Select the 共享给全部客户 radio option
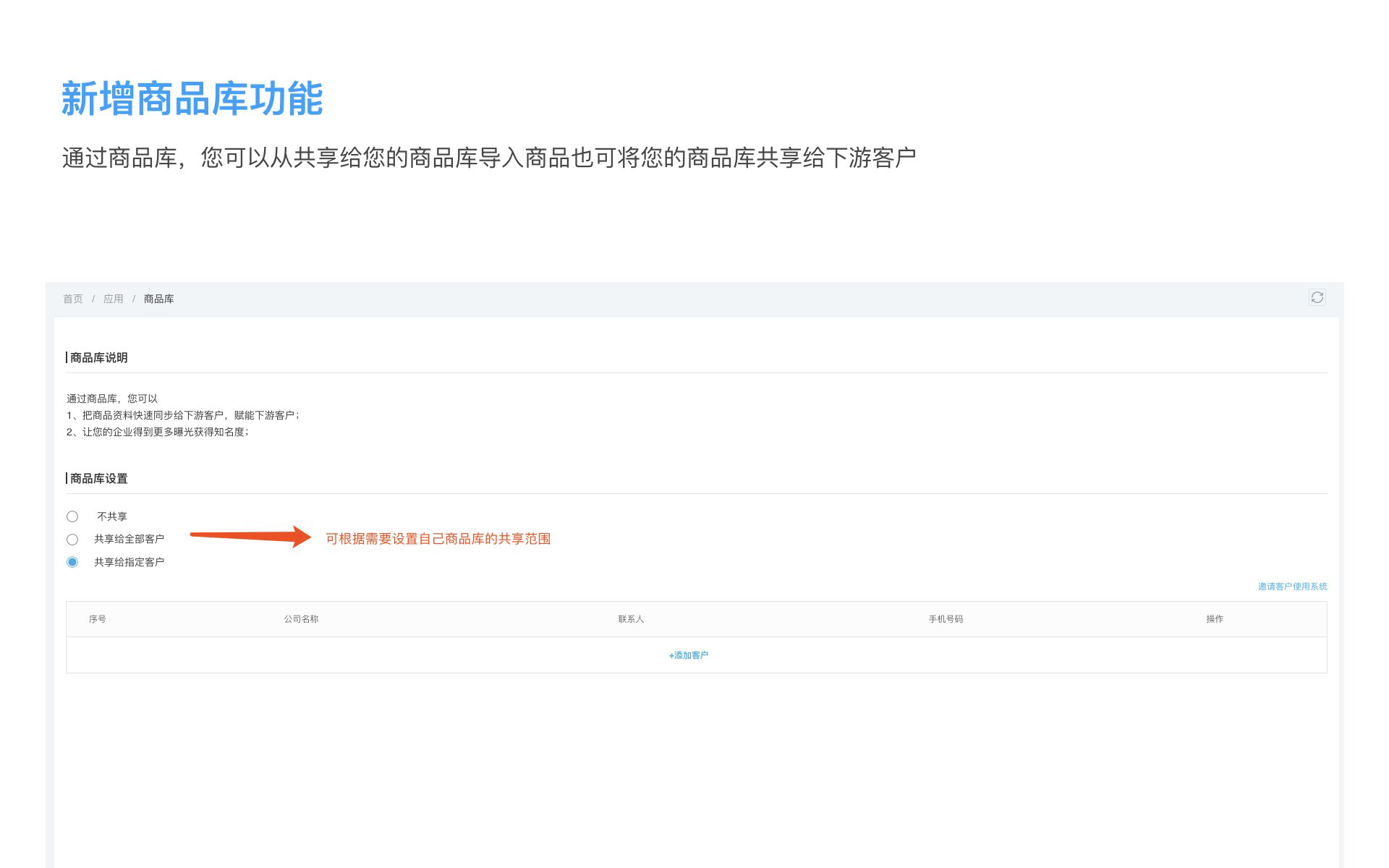 (72, 540)
